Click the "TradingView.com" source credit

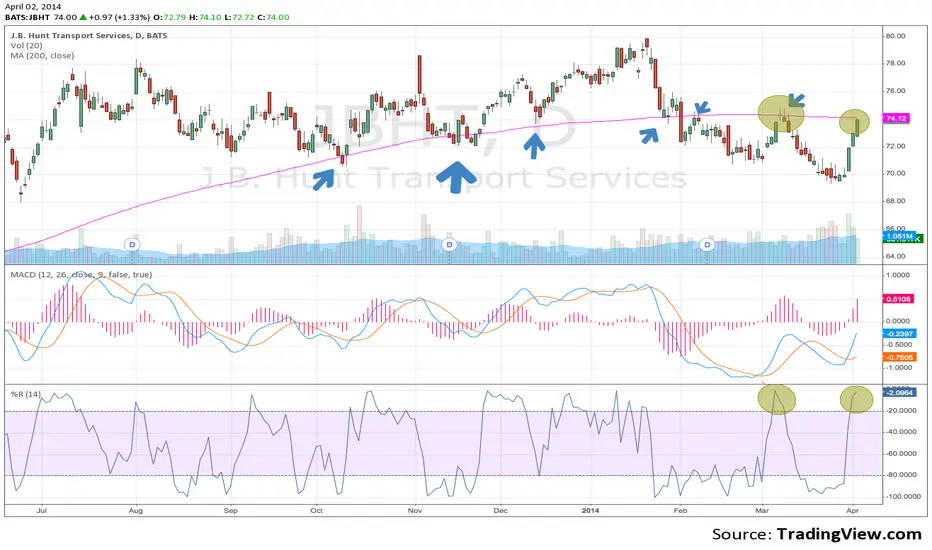pos(849,534)
